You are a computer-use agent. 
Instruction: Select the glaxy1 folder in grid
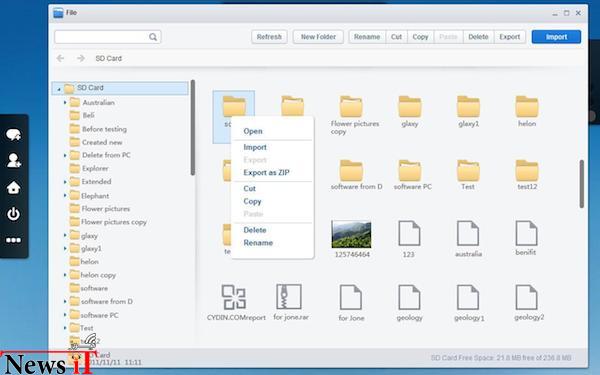[468, 106]
